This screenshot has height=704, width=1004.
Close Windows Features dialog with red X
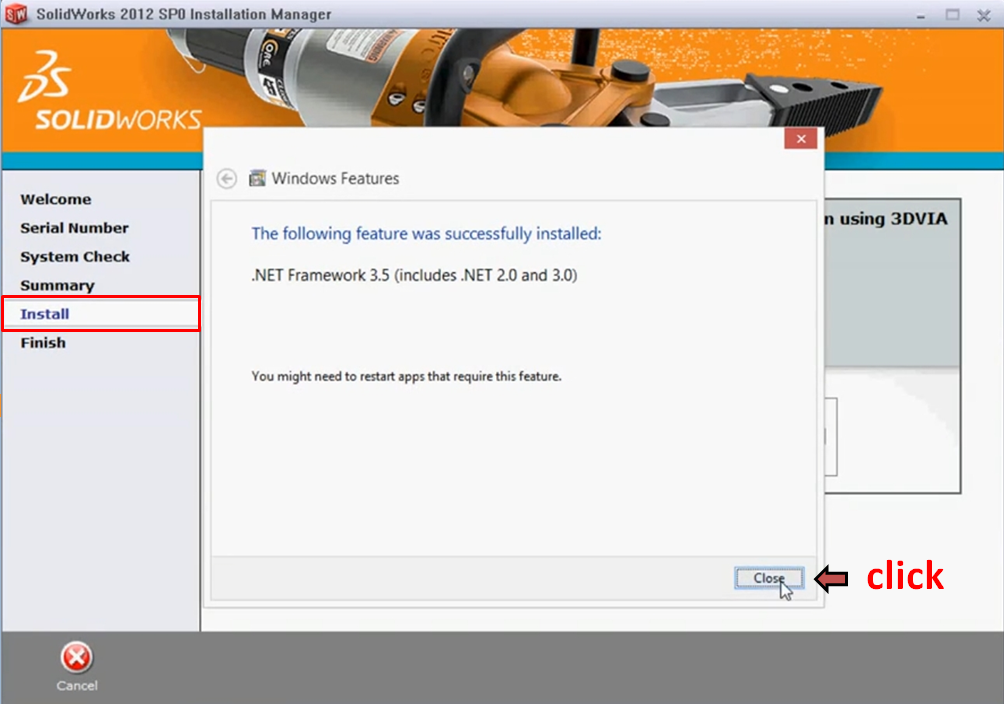[x=800, y=138]
